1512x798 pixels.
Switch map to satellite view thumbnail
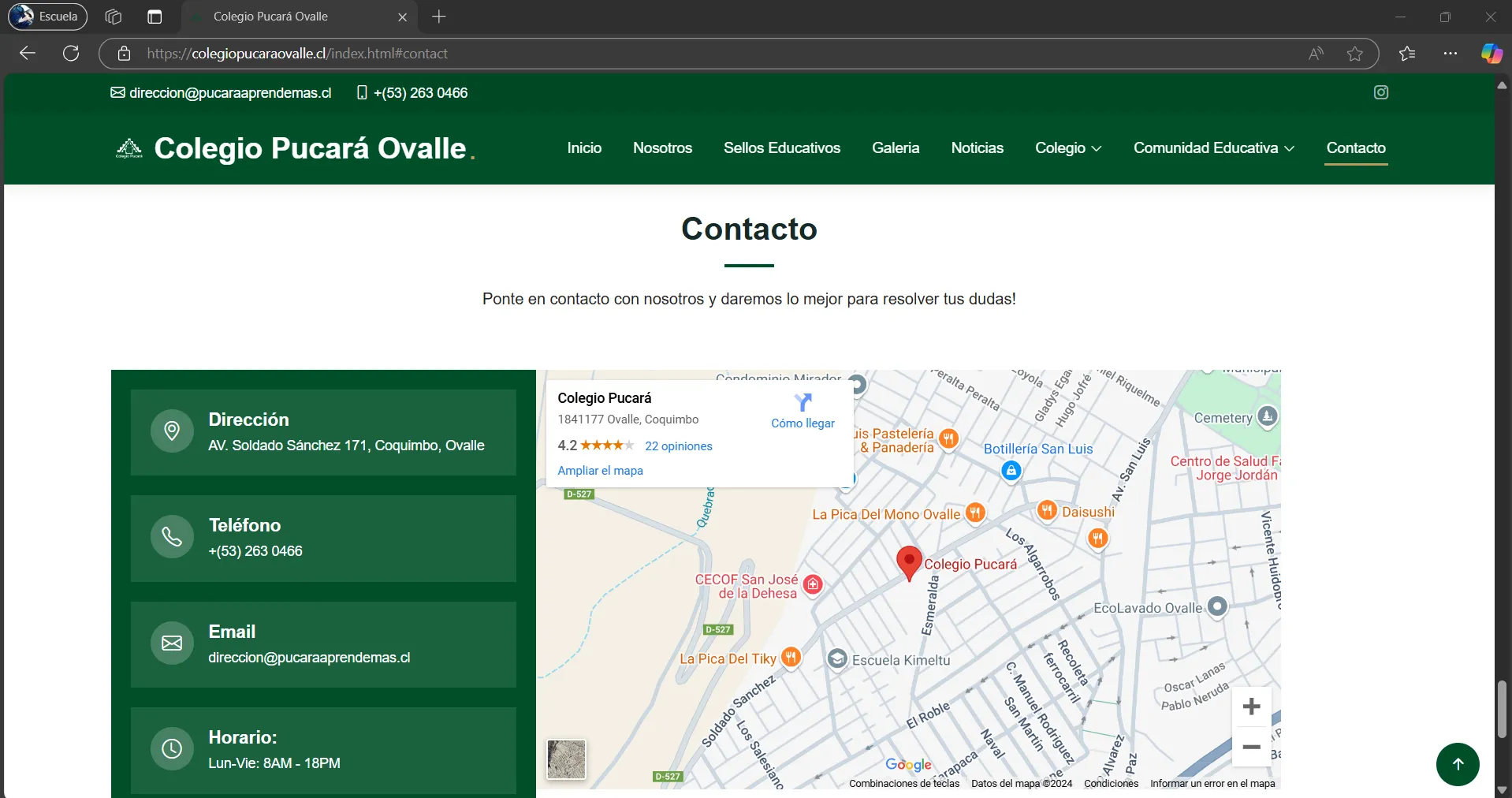tap(566, 759)
